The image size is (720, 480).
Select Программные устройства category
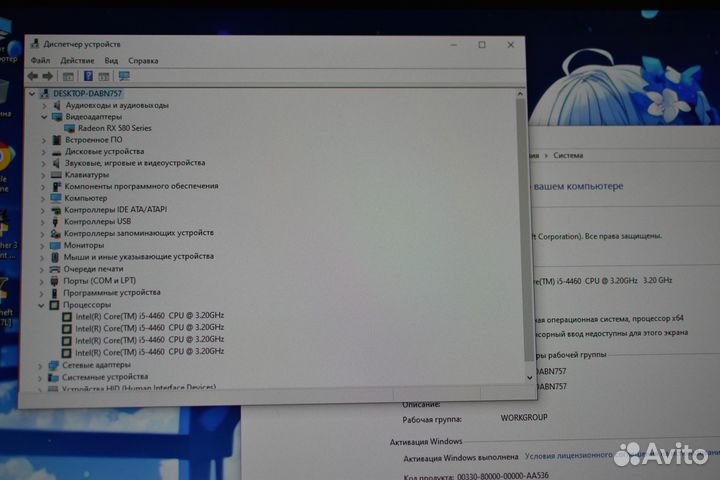pos(112,293)
